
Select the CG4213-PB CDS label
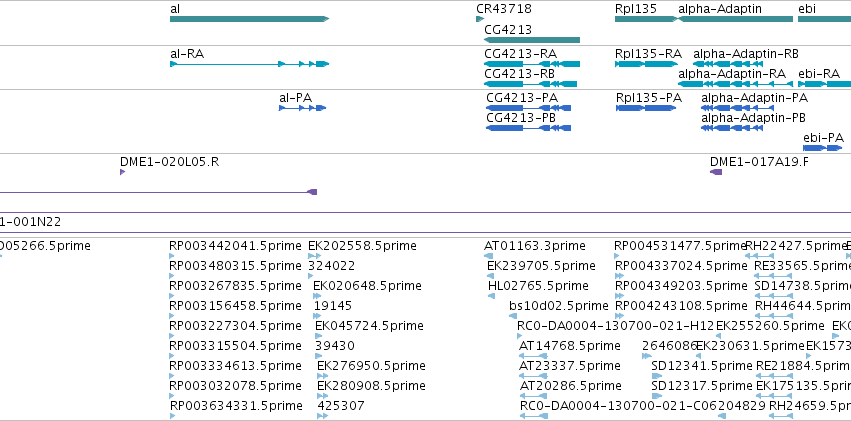point(521,118)
